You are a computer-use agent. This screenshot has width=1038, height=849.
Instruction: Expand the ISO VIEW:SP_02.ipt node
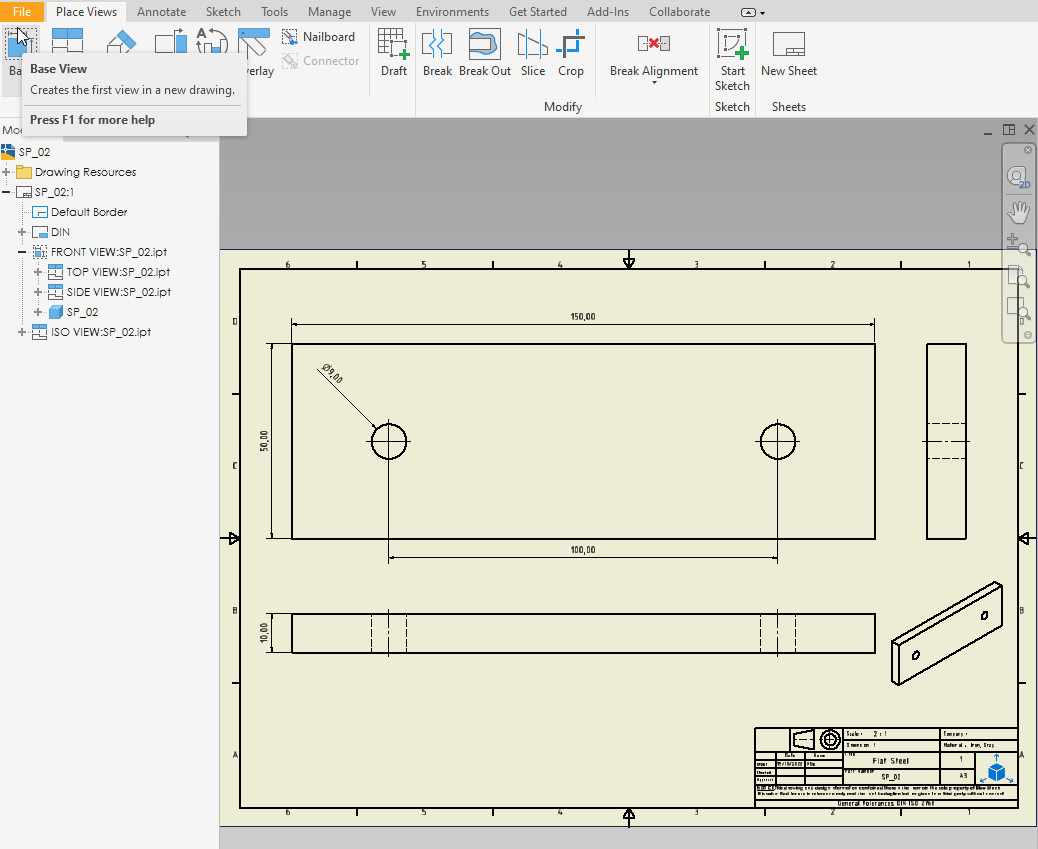(22, 332)
